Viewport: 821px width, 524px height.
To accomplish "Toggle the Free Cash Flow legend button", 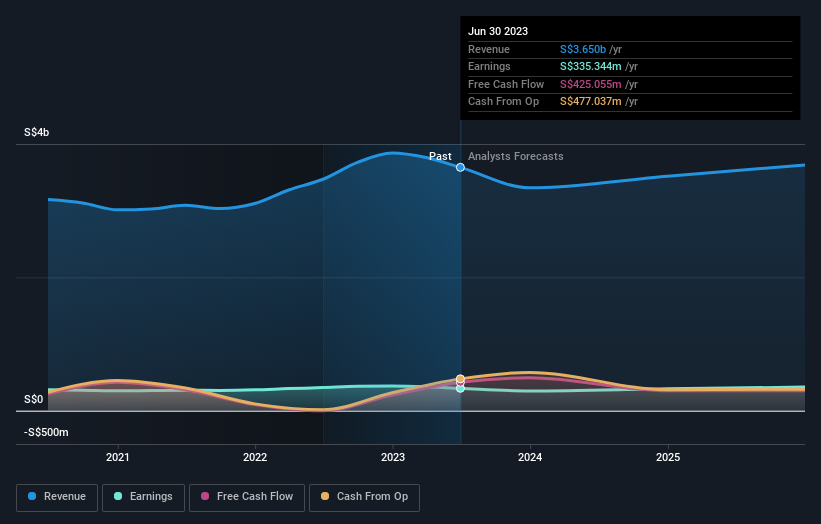I will click(x=247, y=497).
